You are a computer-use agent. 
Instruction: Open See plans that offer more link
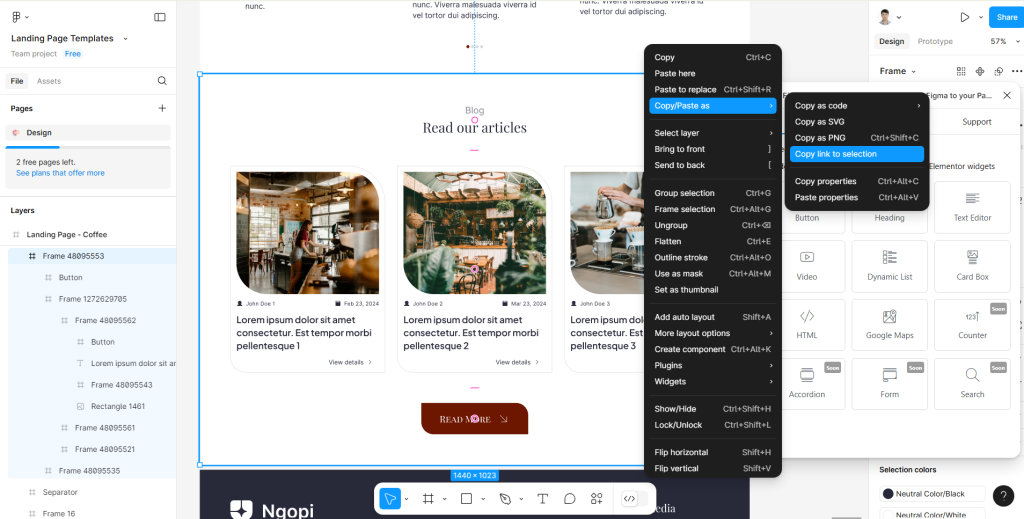(x=60, y=173)
